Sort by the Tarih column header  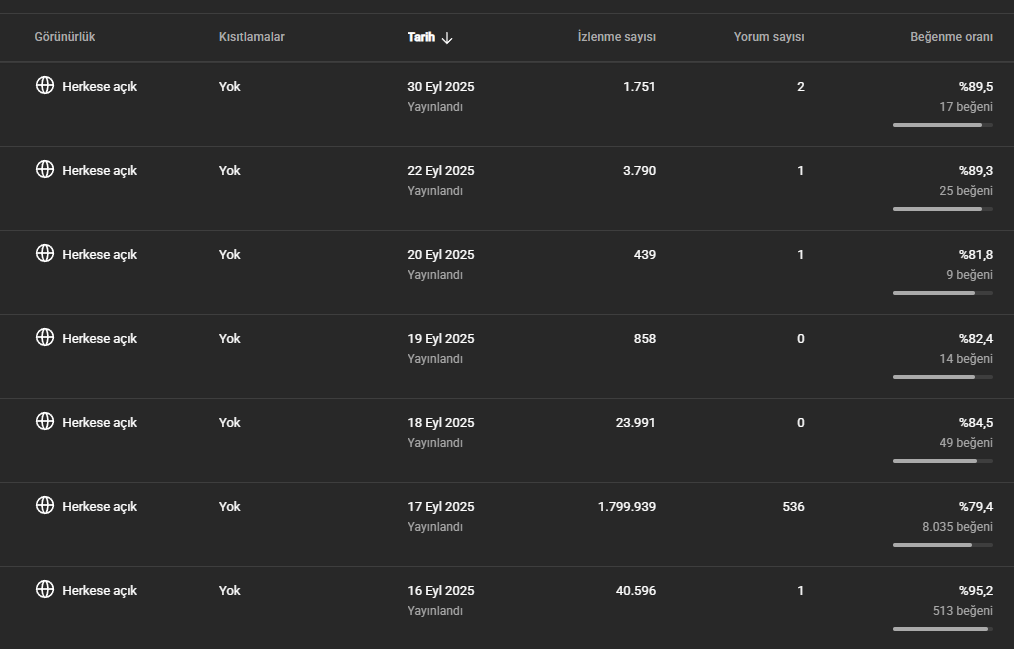pyautogui.click(x=421, y=37)
